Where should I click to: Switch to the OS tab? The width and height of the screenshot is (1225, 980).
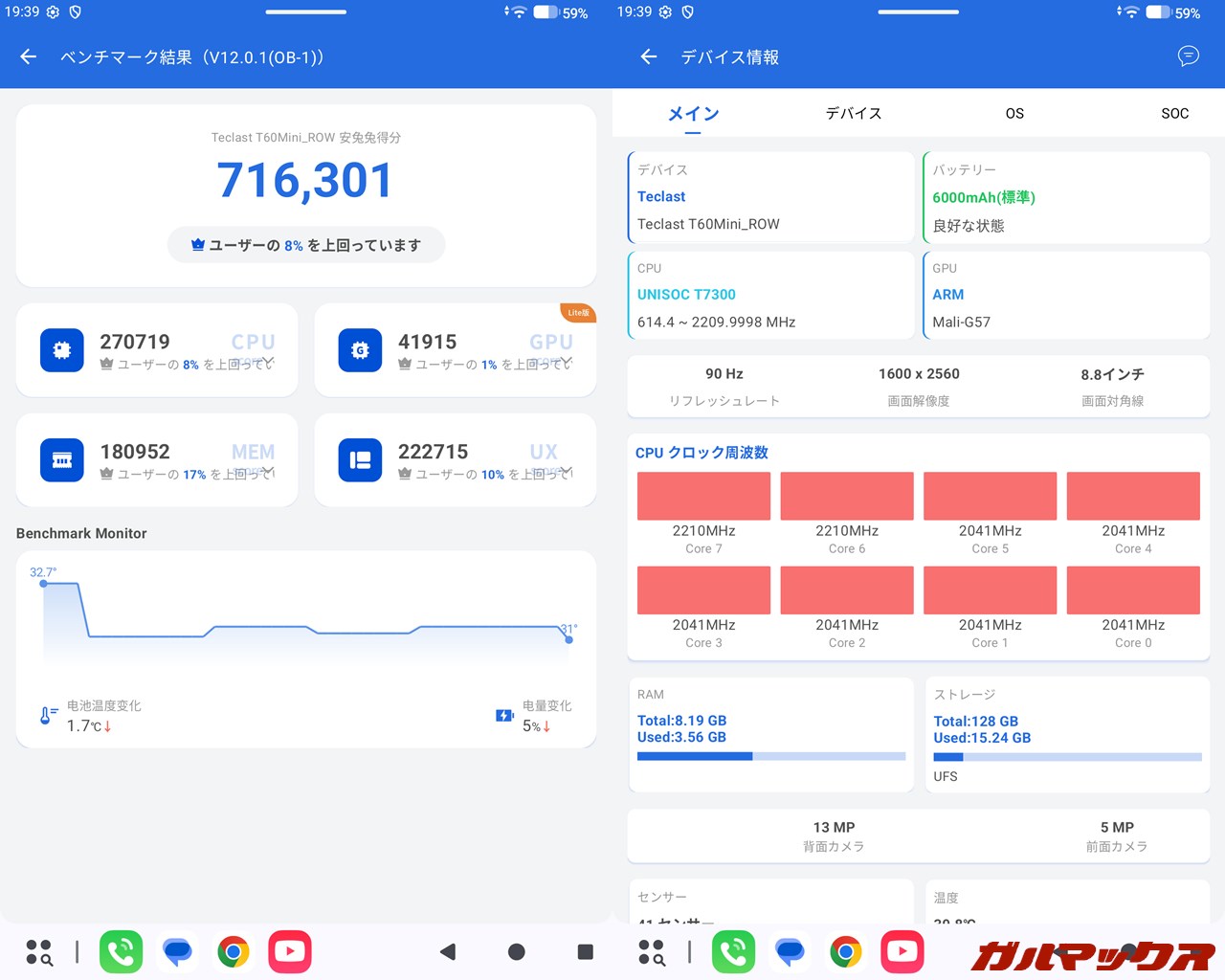1014,113
